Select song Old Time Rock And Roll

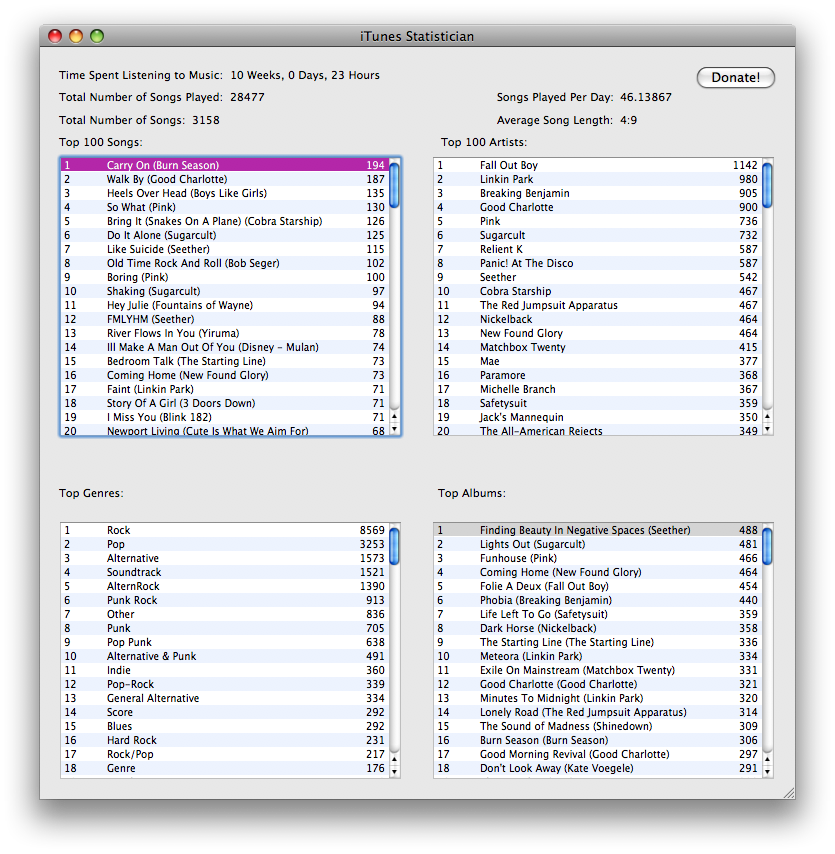point(225,263)
